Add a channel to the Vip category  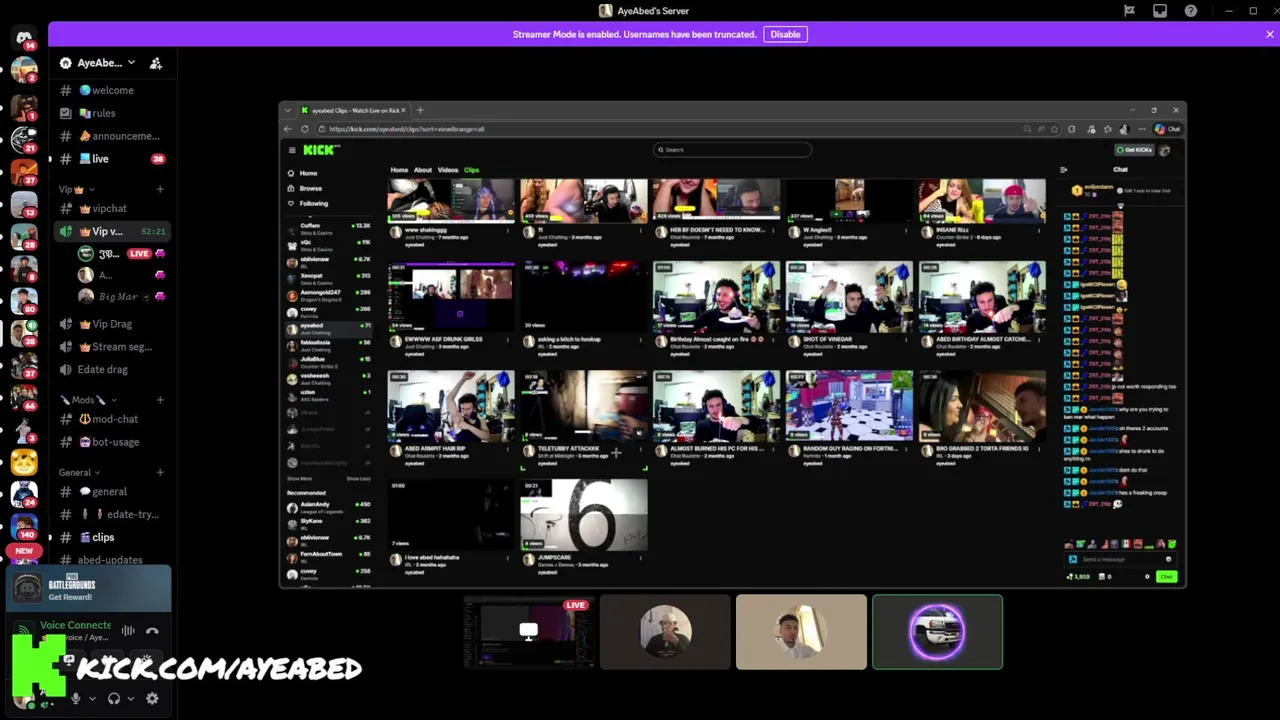[x=160, y=189]
